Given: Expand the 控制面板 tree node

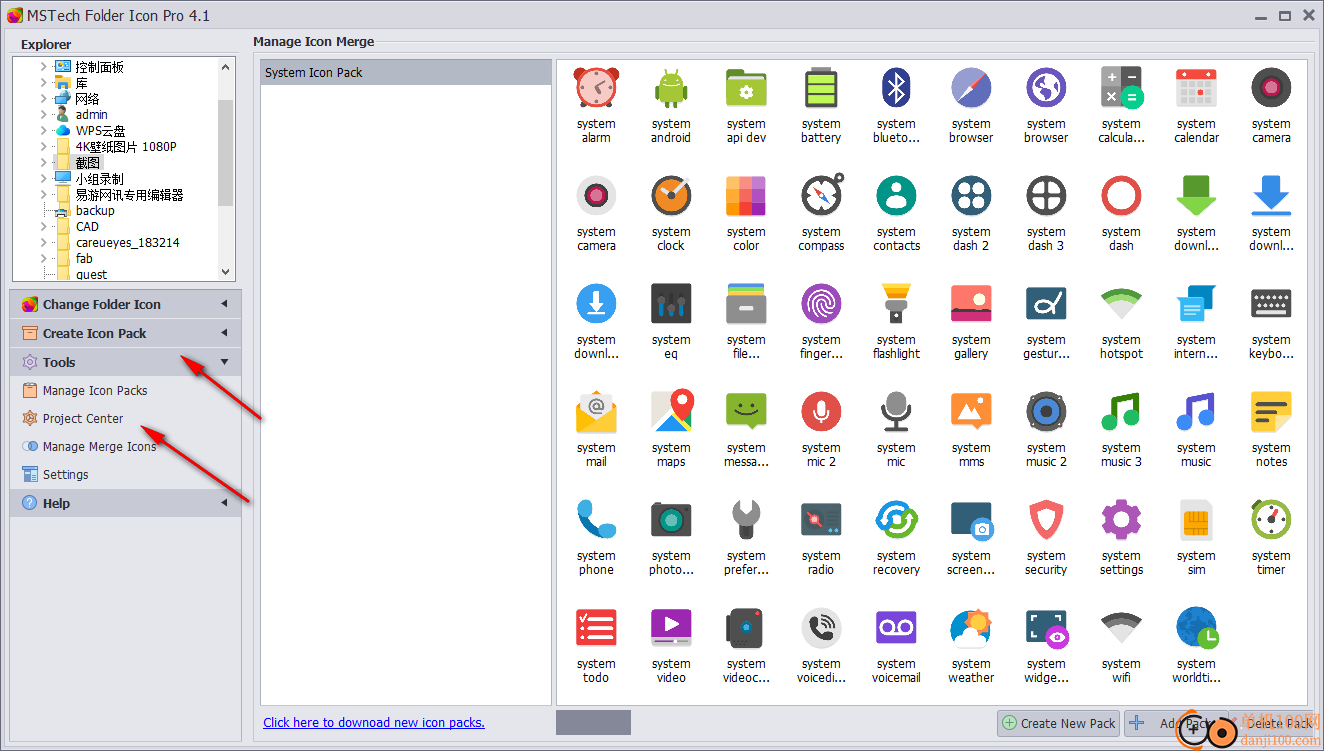Looking at the screenshot, I should (43, 67).
